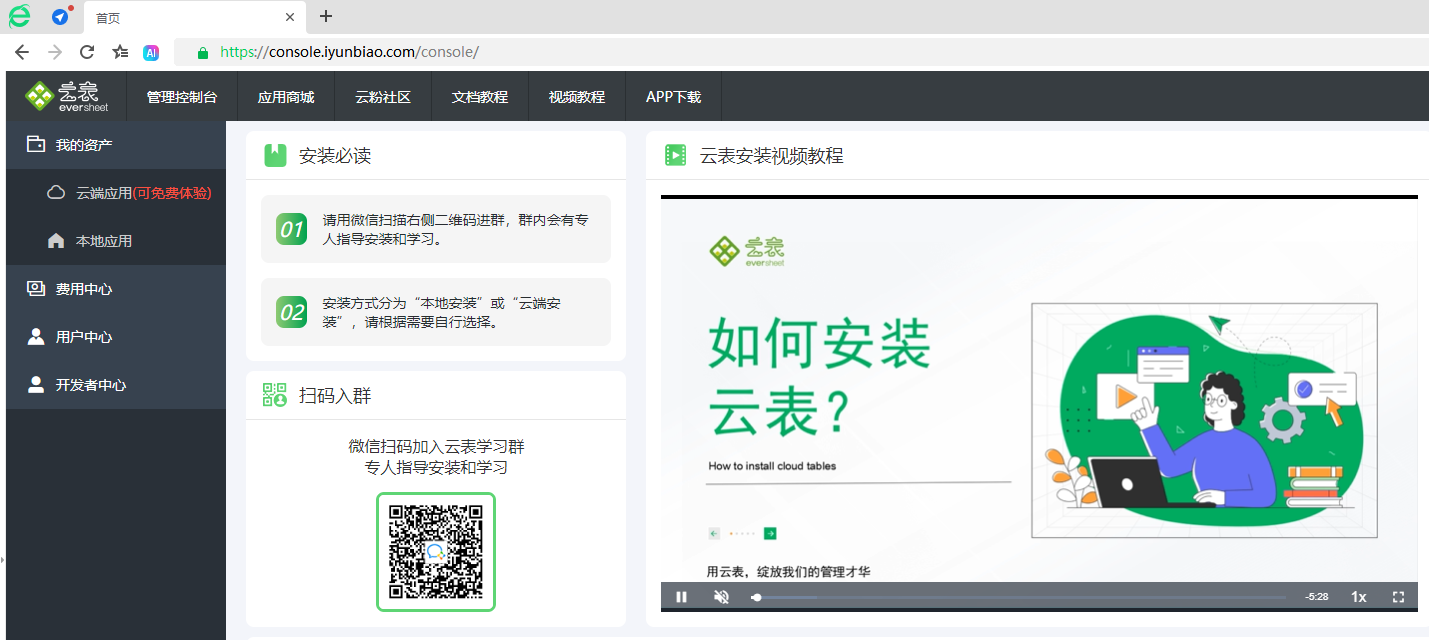Screen dimensions: 1429x640
Task: Click the AI assistant icon in toolbar
Action: coord(151,52)
